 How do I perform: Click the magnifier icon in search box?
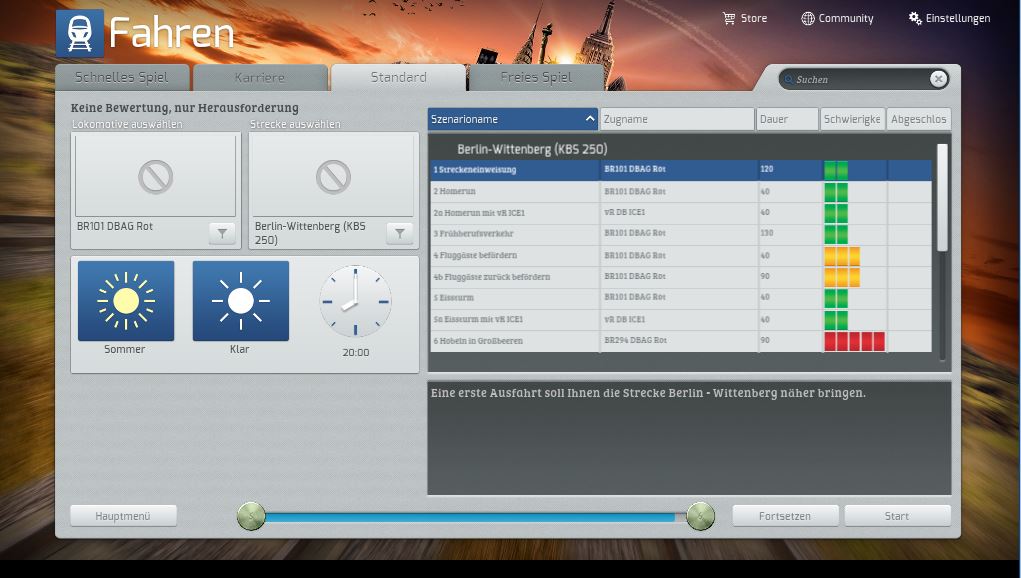click(x=789, y=79)
